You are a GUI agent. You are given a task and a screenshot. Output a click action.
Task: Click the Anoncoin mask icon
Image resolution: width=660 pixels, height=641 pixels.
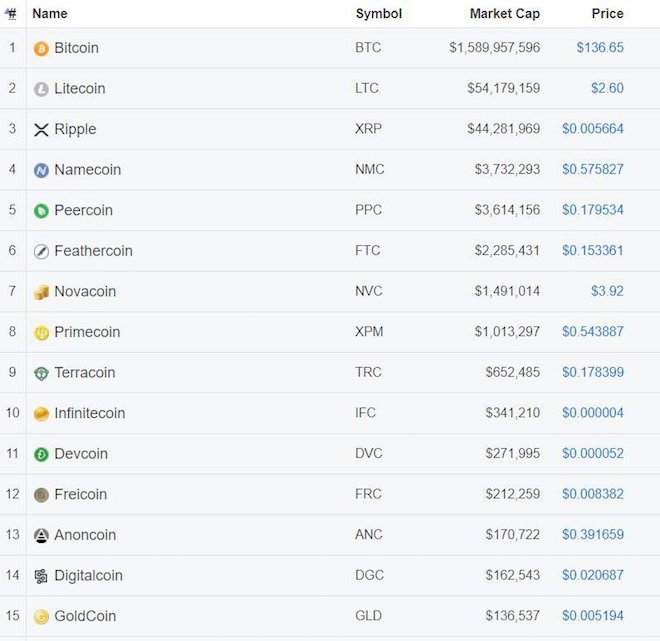(41, 535)
